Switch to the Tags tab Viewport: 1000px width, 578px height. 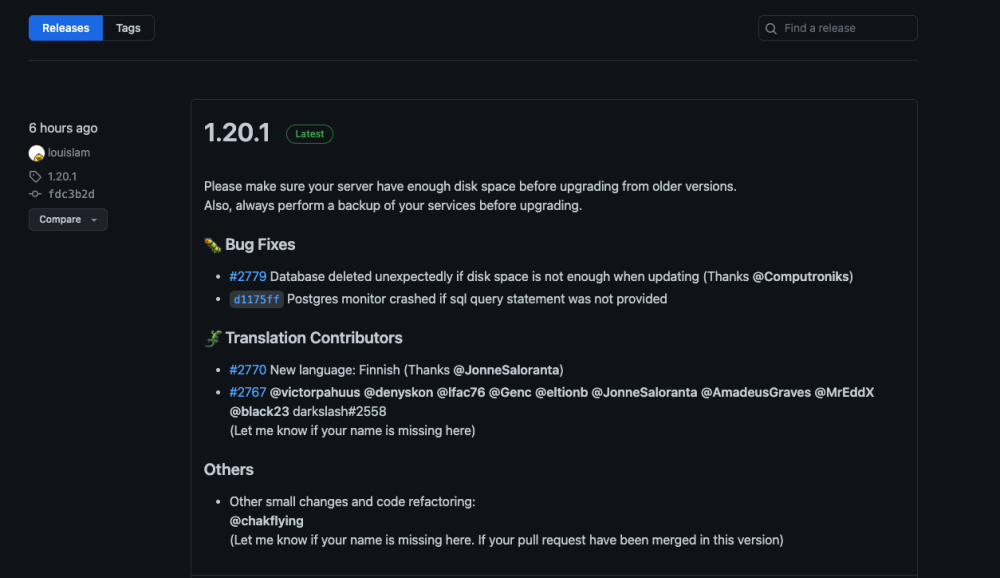[128, 28]
